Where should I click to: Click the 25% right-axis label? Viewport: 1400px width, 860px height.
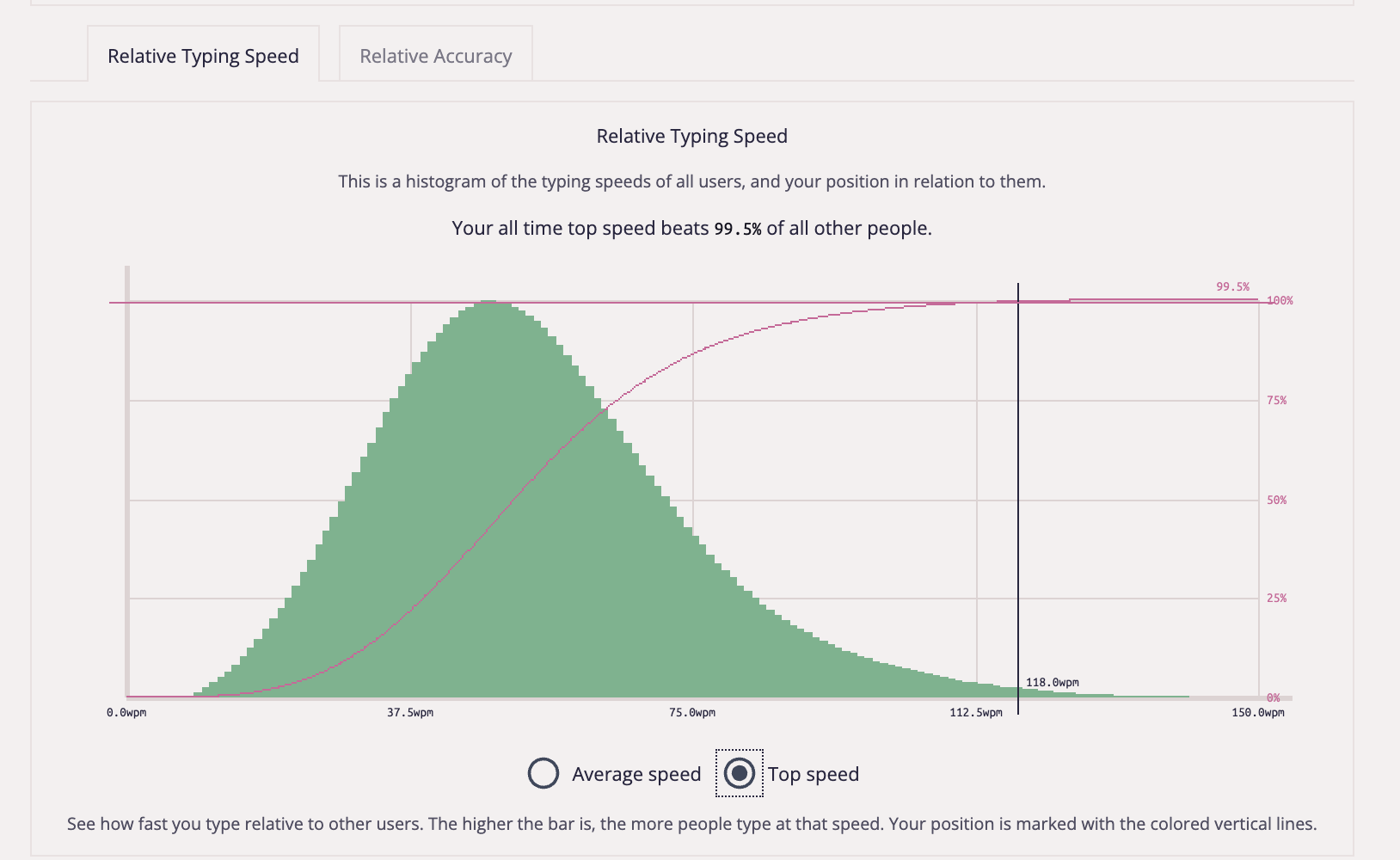point(1276,599)
